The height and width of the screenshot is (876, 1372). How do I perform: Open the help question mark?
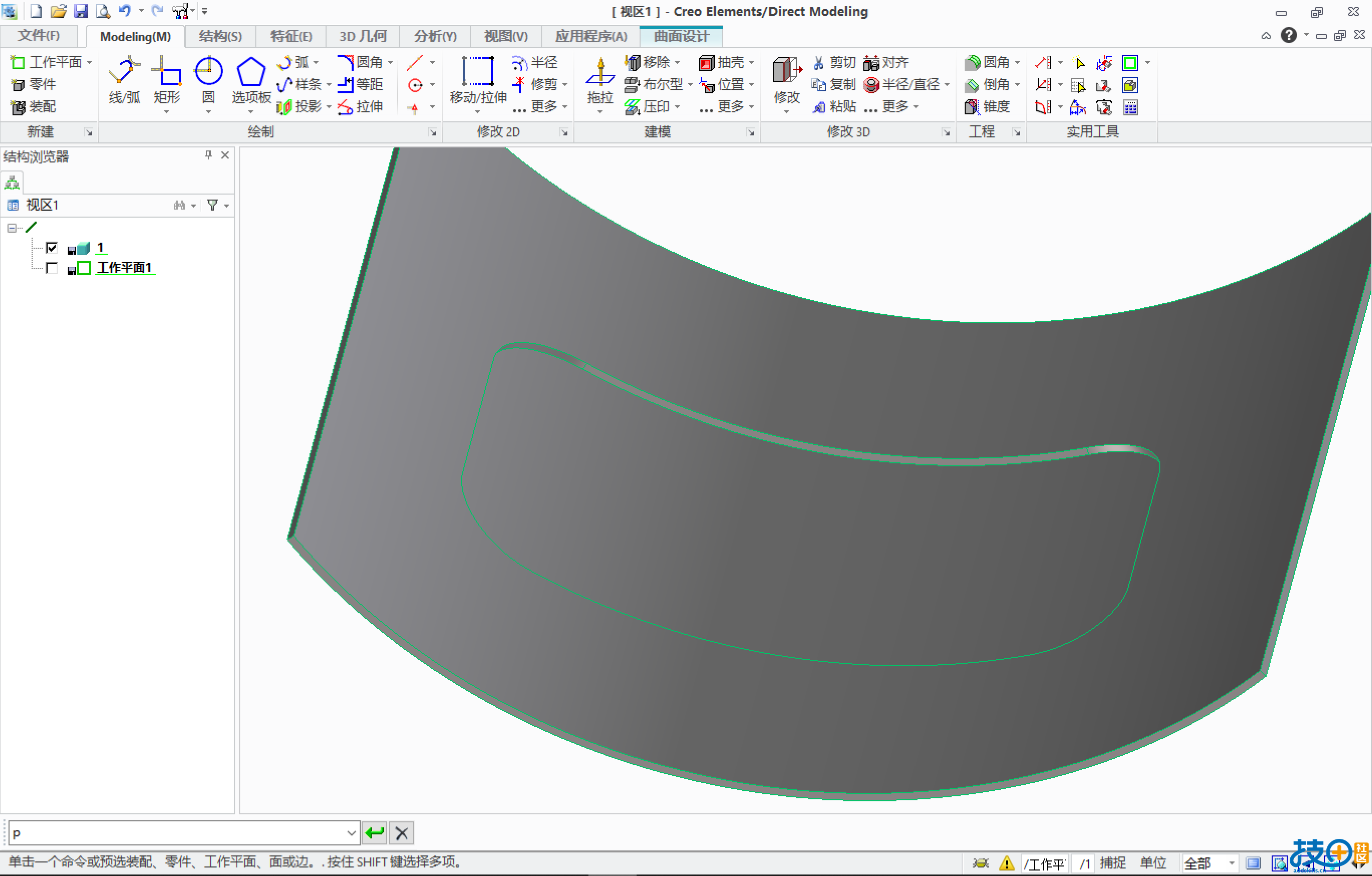point(1288,35)
